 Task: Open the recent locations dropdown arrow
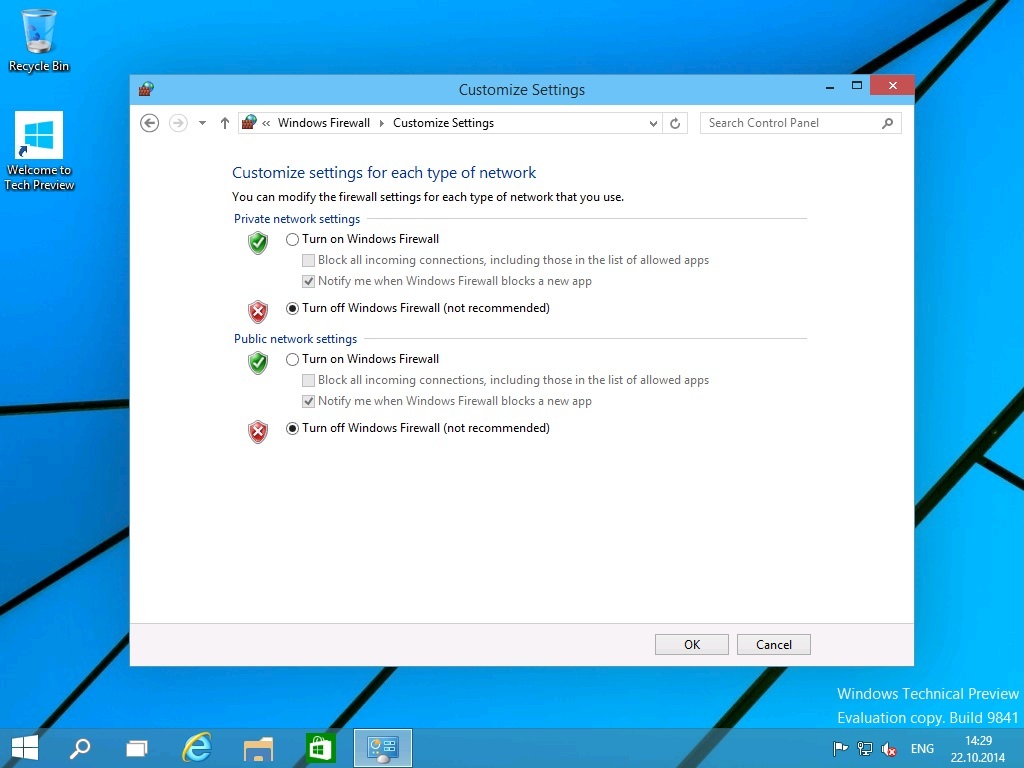[x=202, y=123]
